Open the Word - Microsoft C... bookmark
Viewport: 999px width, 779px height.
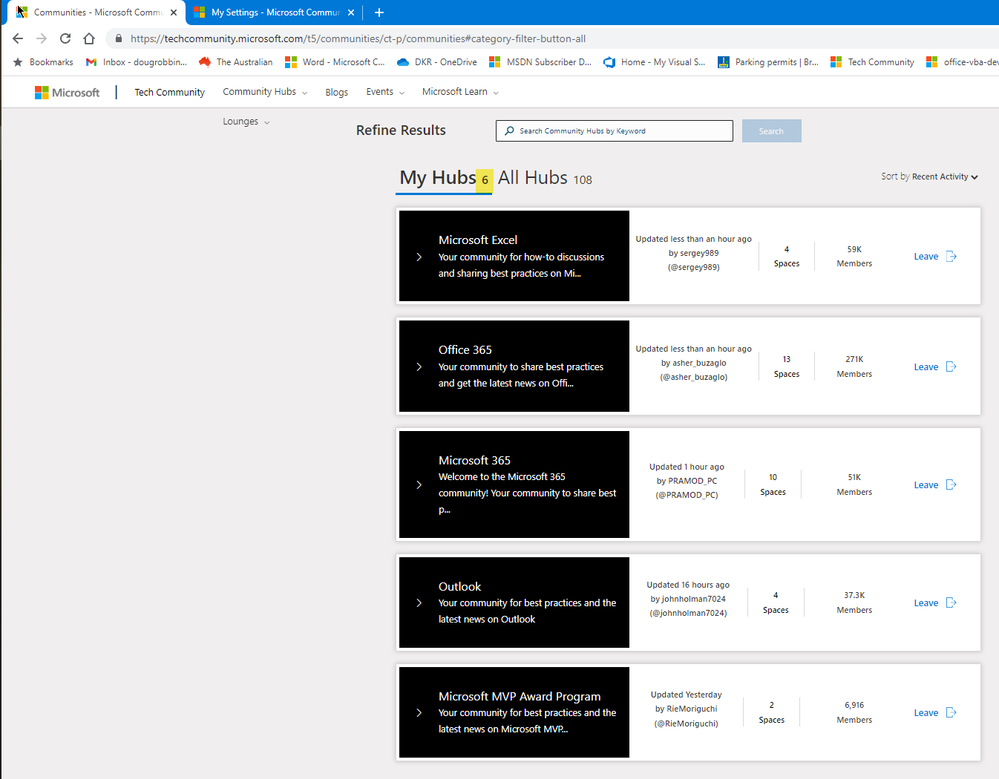[335, 62]
